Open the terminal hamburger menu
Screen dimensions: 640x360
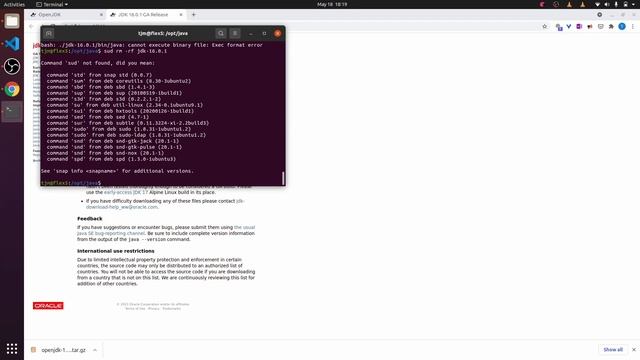coord(235,33)
